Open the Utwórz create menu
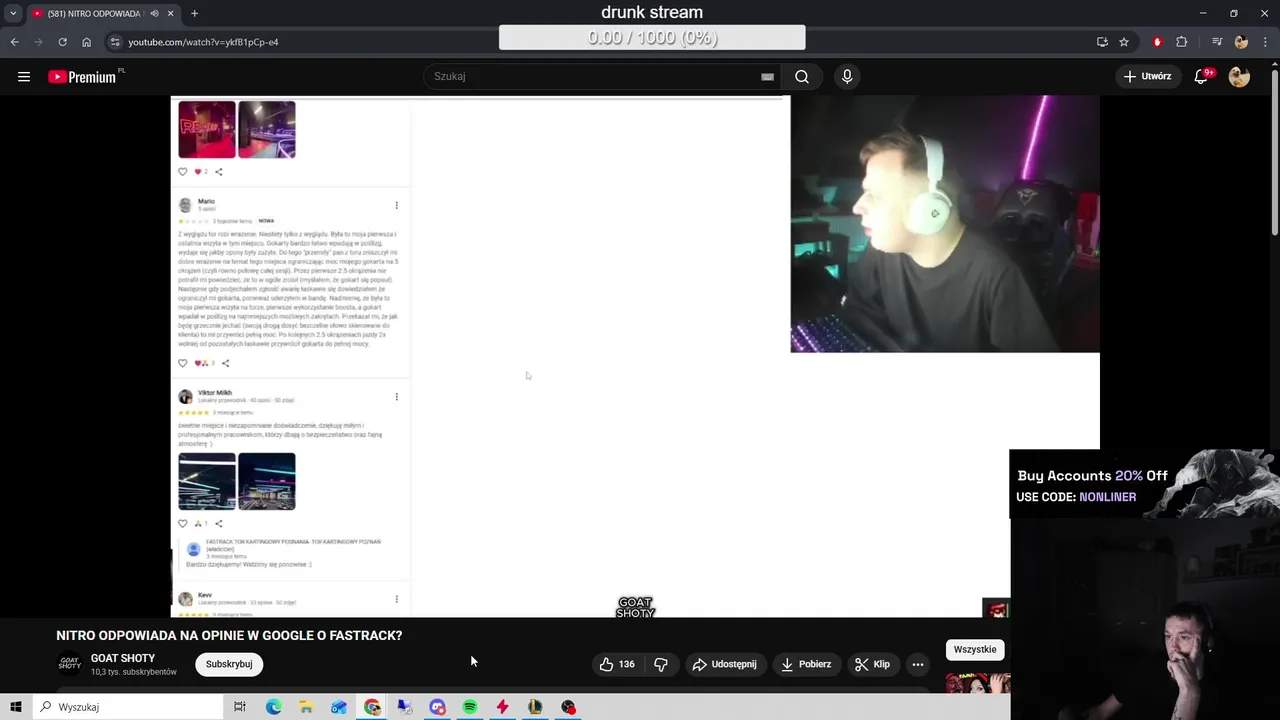This screenshot has height=720, width=1280. [1147, 76]
